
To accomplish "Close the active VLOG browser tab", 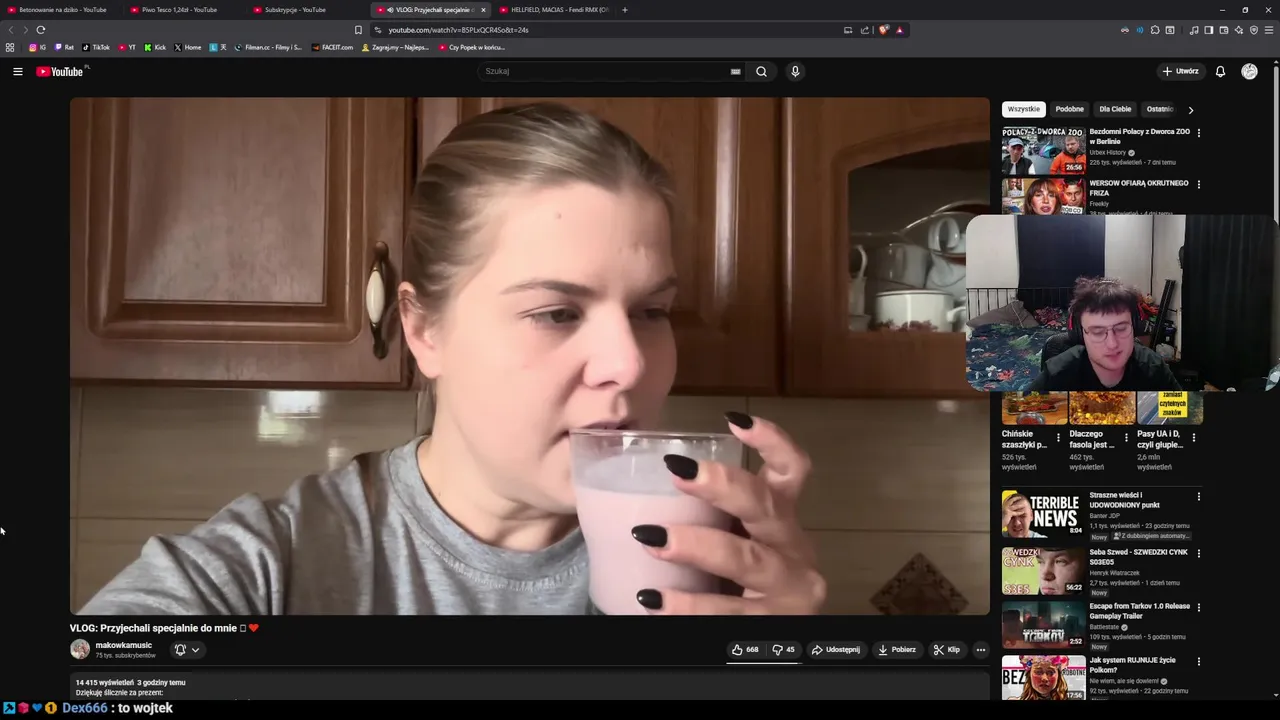I will coord(483,10).
